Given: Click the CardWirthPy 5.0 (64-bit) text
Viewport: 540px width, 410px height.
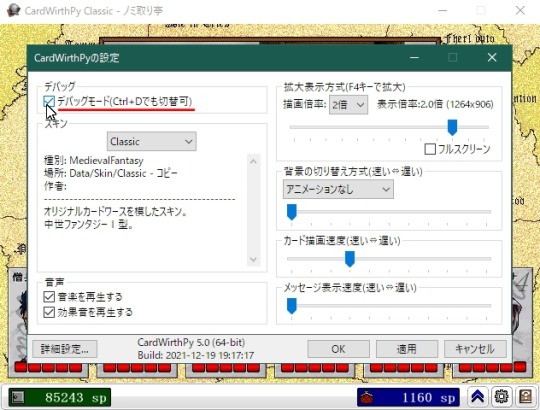Looking at the screenshot, I should [191, 343].
